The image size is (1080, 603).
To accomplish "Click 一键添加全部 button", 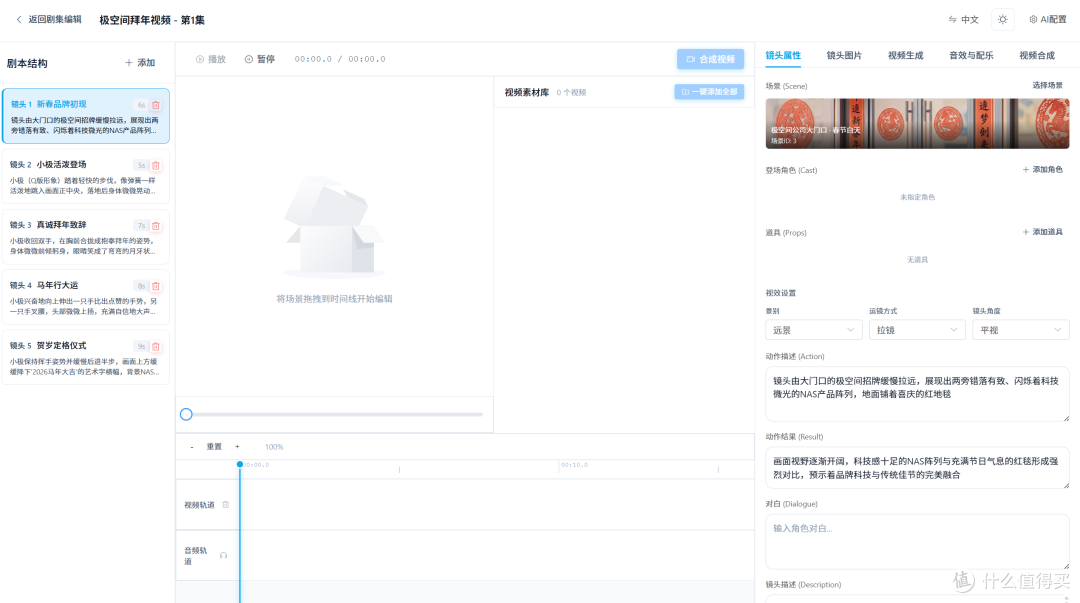I will 709,92.
